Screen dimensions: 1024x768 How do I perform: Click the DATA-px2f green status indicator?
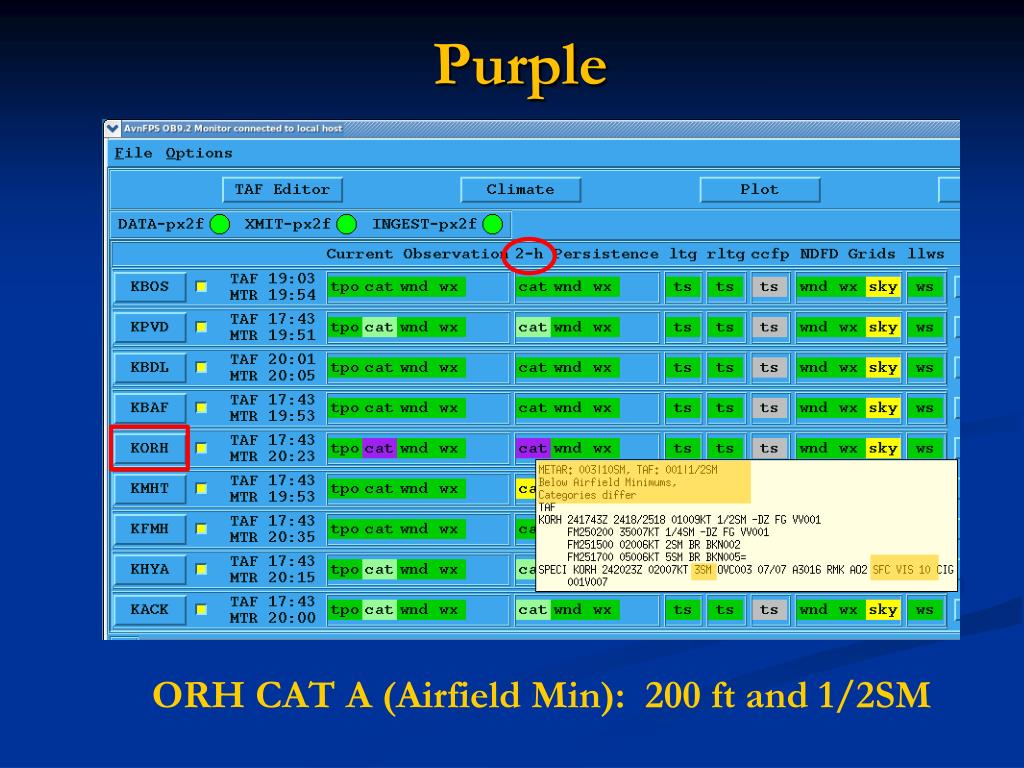click(x=220, y=224)
